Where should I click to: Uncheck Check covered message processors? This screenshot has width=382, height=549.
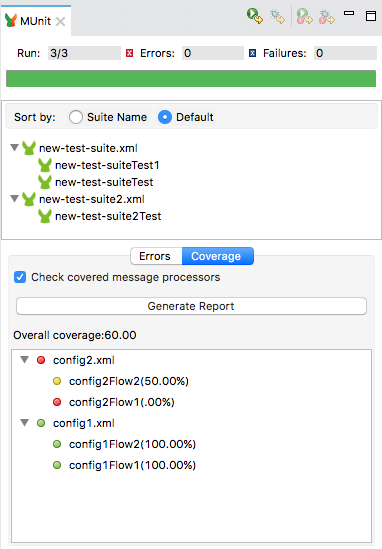coord(20,277)
